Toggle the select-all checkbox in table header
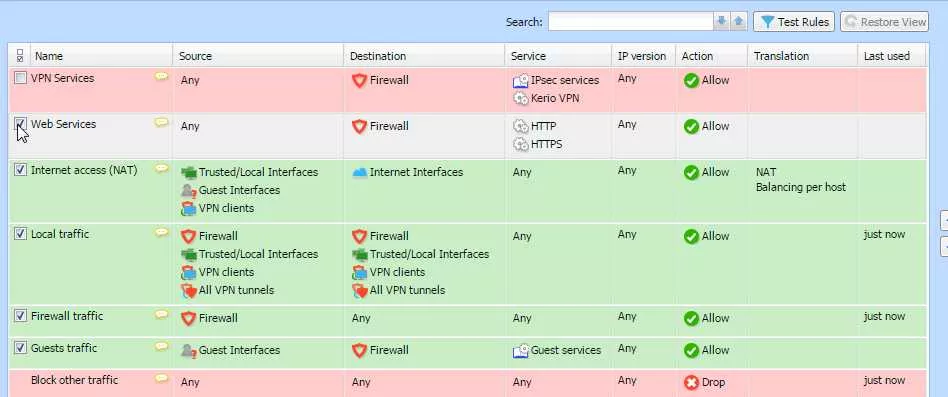Image resolution: width=948 pixels, height=397 pixels. 20,56
